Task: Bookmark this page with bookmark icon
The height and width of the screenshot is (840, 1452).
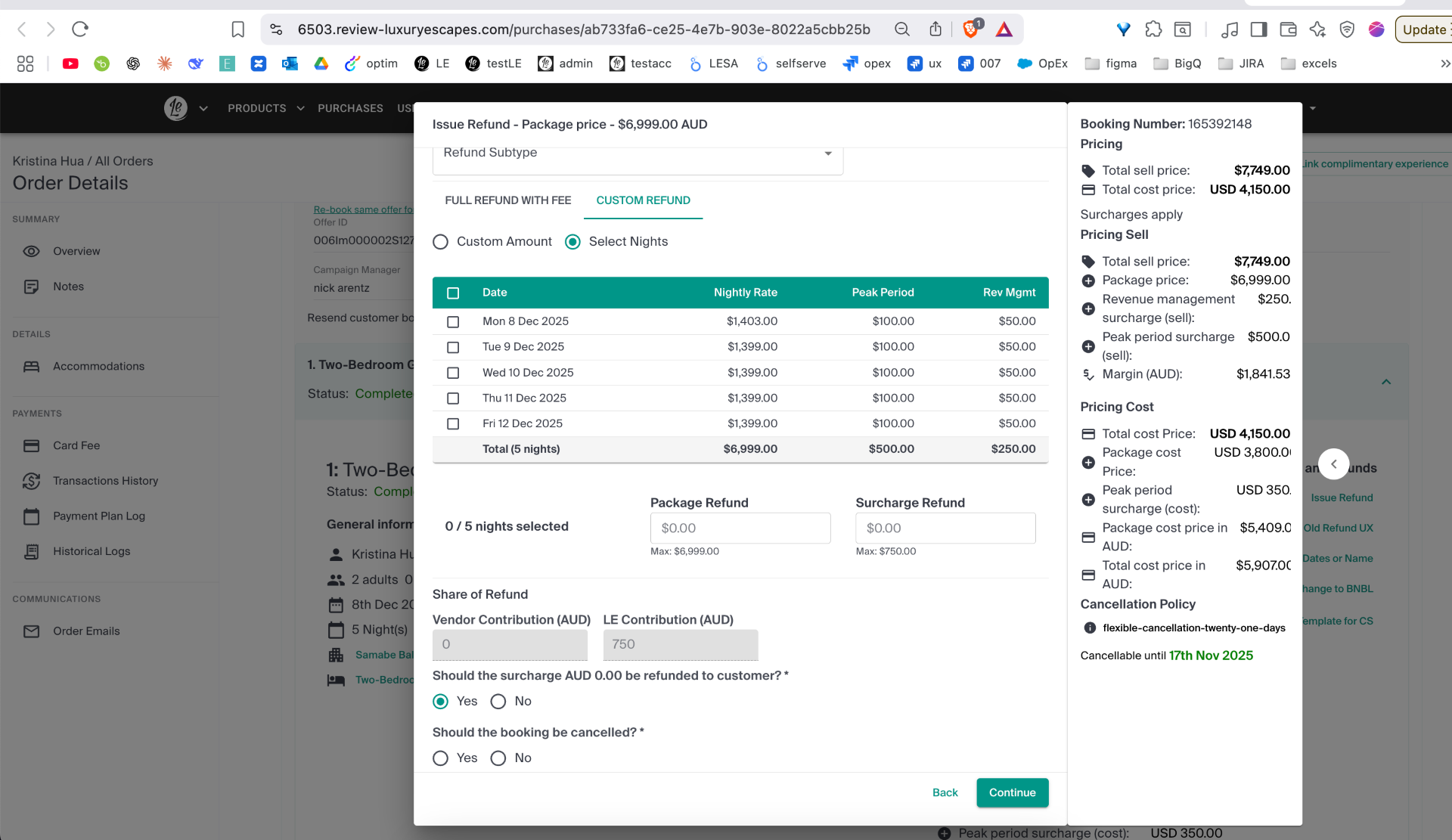Action: click(237, 29)
